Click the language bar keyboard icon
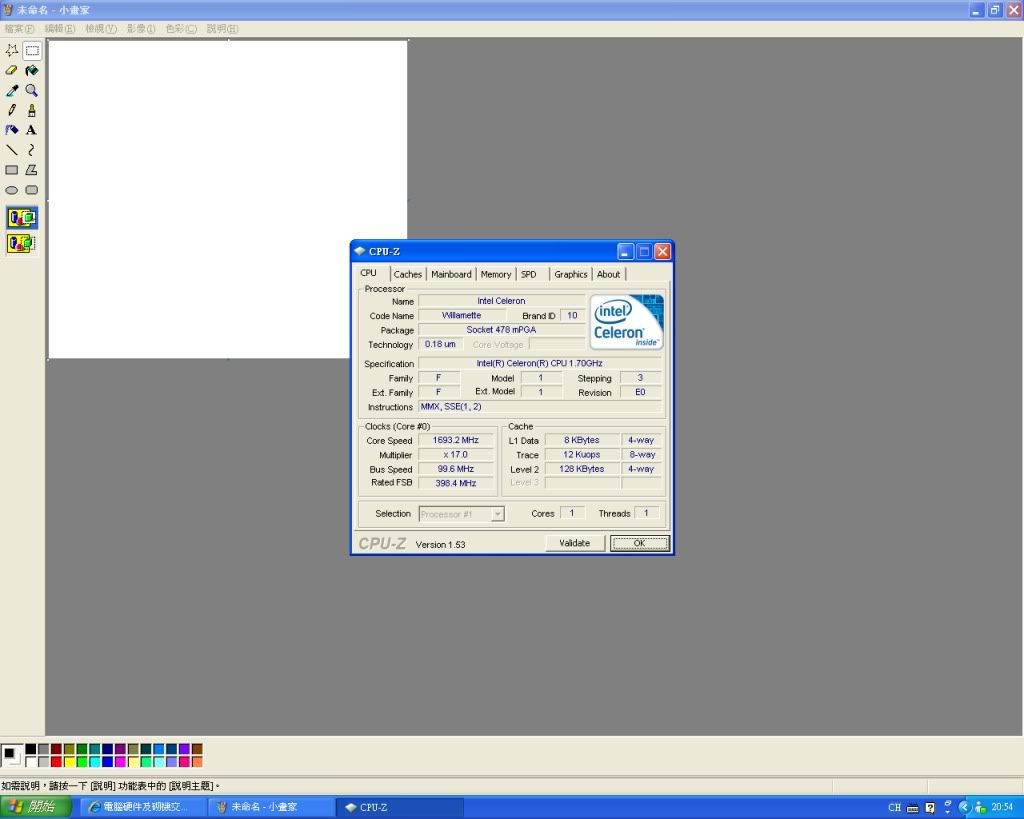This screenshot has width=1024, height=819. [x=912, y=809]
